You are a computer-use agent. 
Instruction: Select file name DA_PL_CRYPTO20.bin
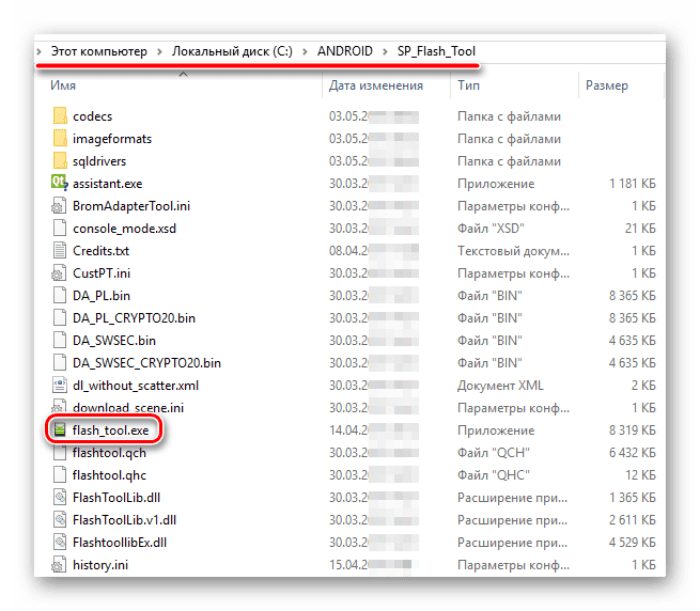134,318
